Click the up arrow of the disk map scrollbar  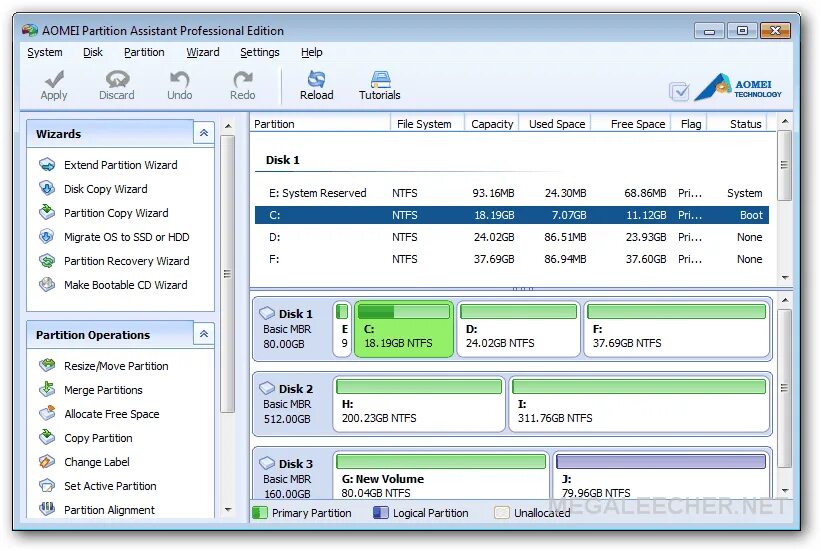tap(784, 300)
